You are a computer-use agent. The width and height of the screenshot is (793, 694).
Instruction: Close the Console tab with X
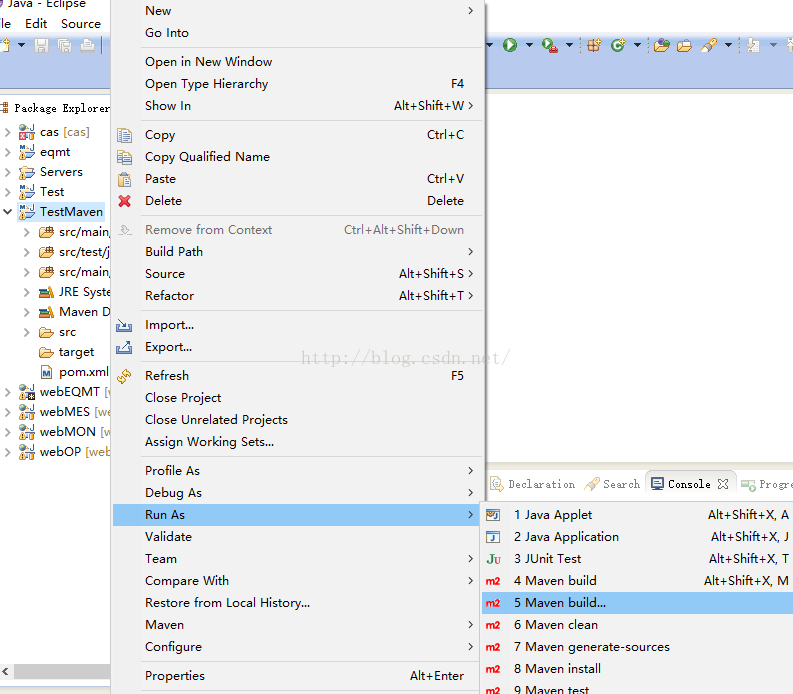click(723, 484)
